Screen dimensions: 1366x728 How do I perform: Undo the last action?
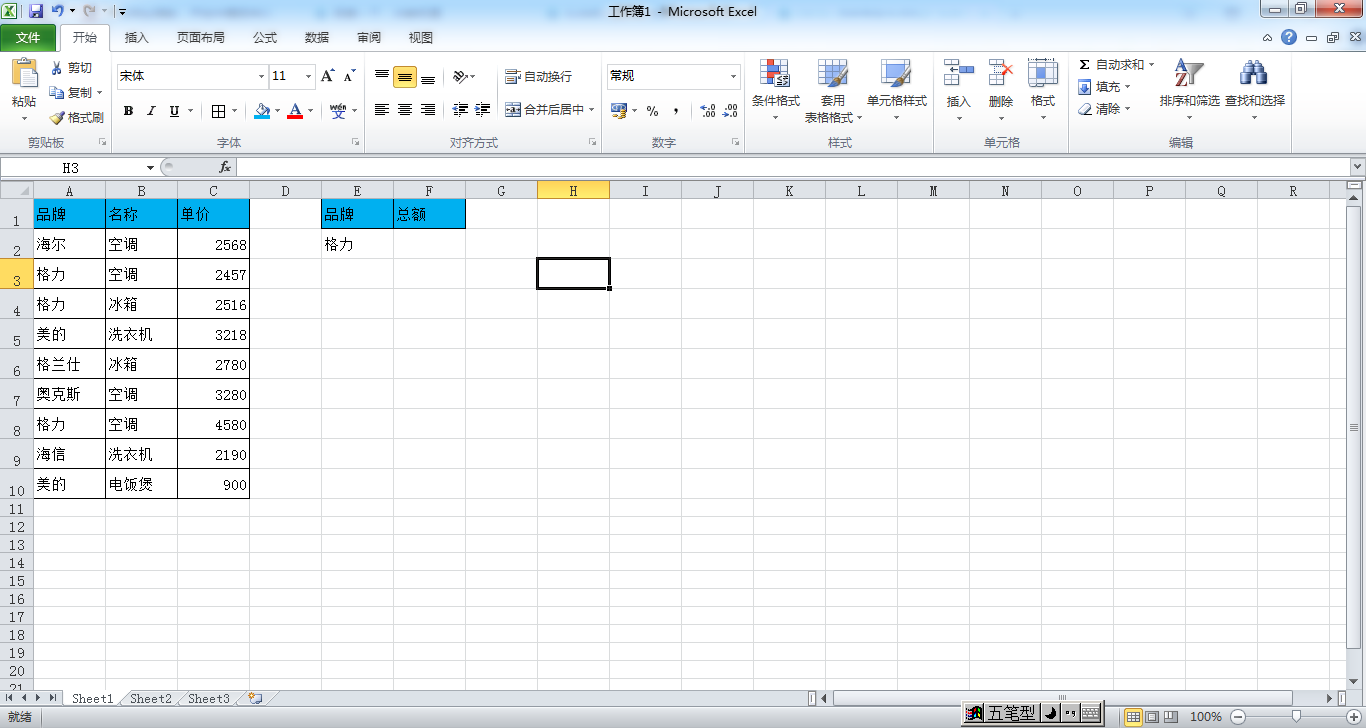point(58,11)
